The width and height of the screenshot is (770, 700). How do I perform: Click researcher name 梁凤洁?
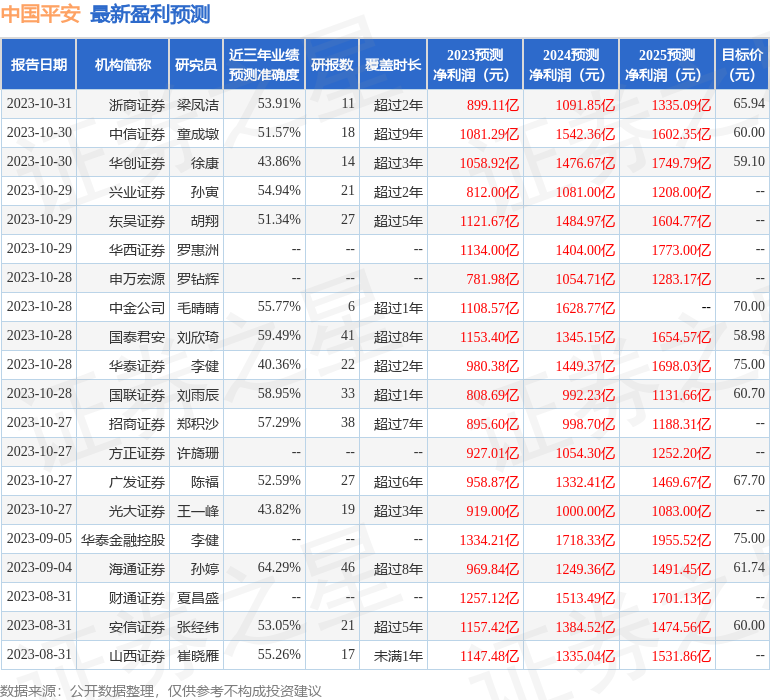coord(197,105)
